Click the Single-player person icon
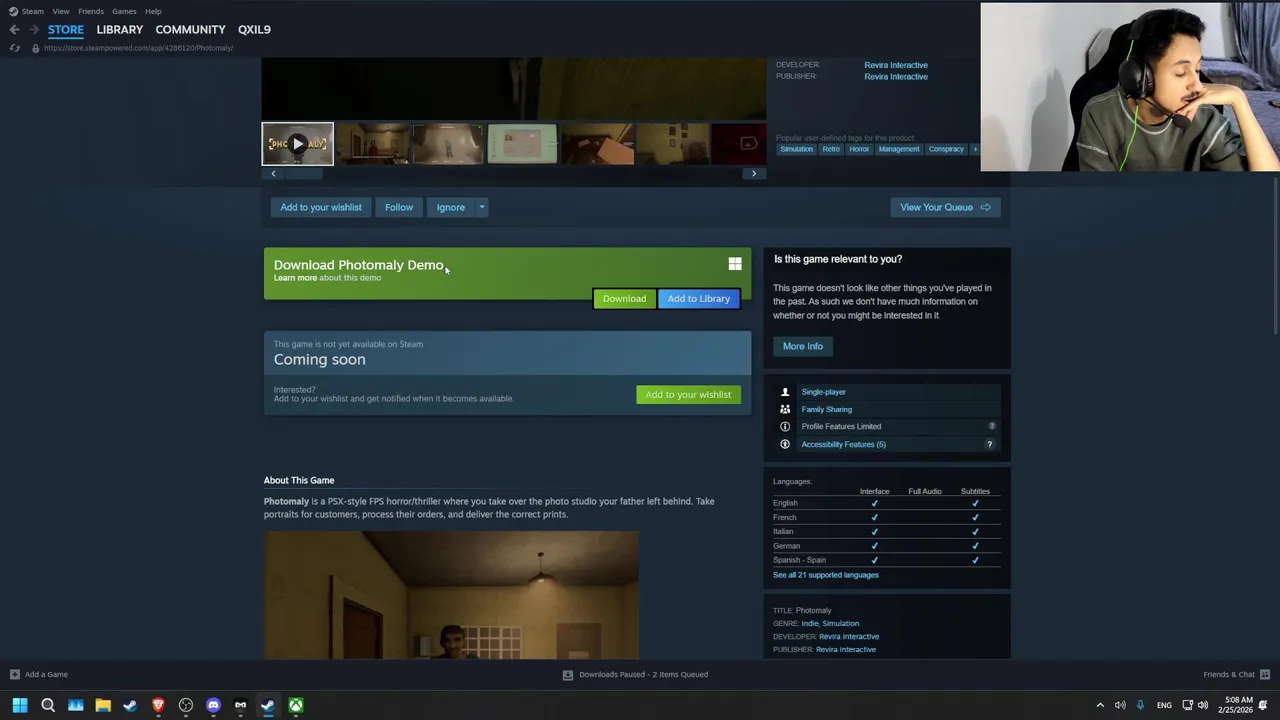Viewport: 1280px width, 720px height. click(785, 392)
